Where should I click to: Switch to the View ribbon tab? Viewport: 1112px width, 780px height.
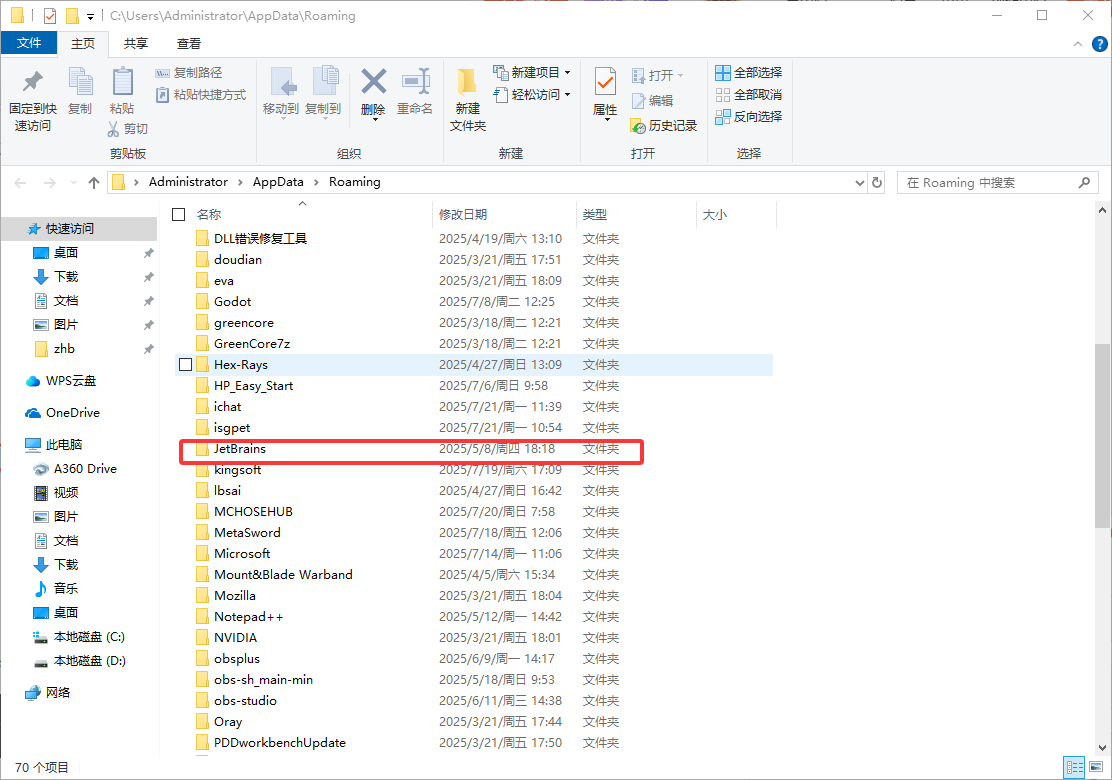point(189,43)
